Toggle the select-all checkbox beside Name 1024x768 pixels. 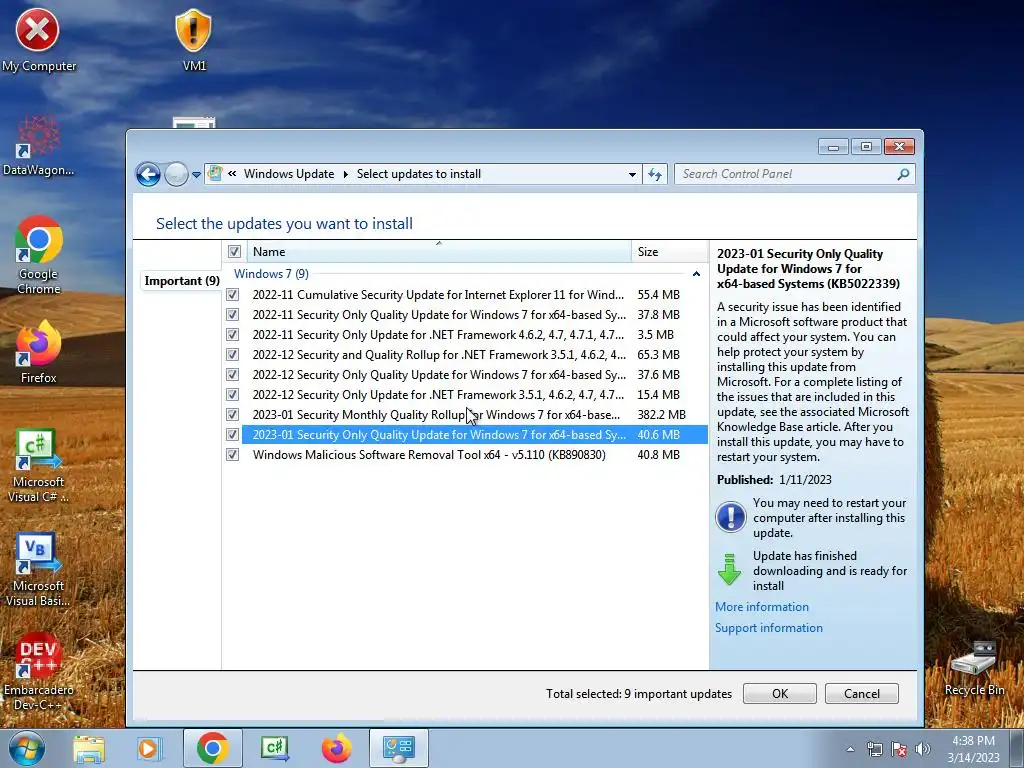click(234, 251)
